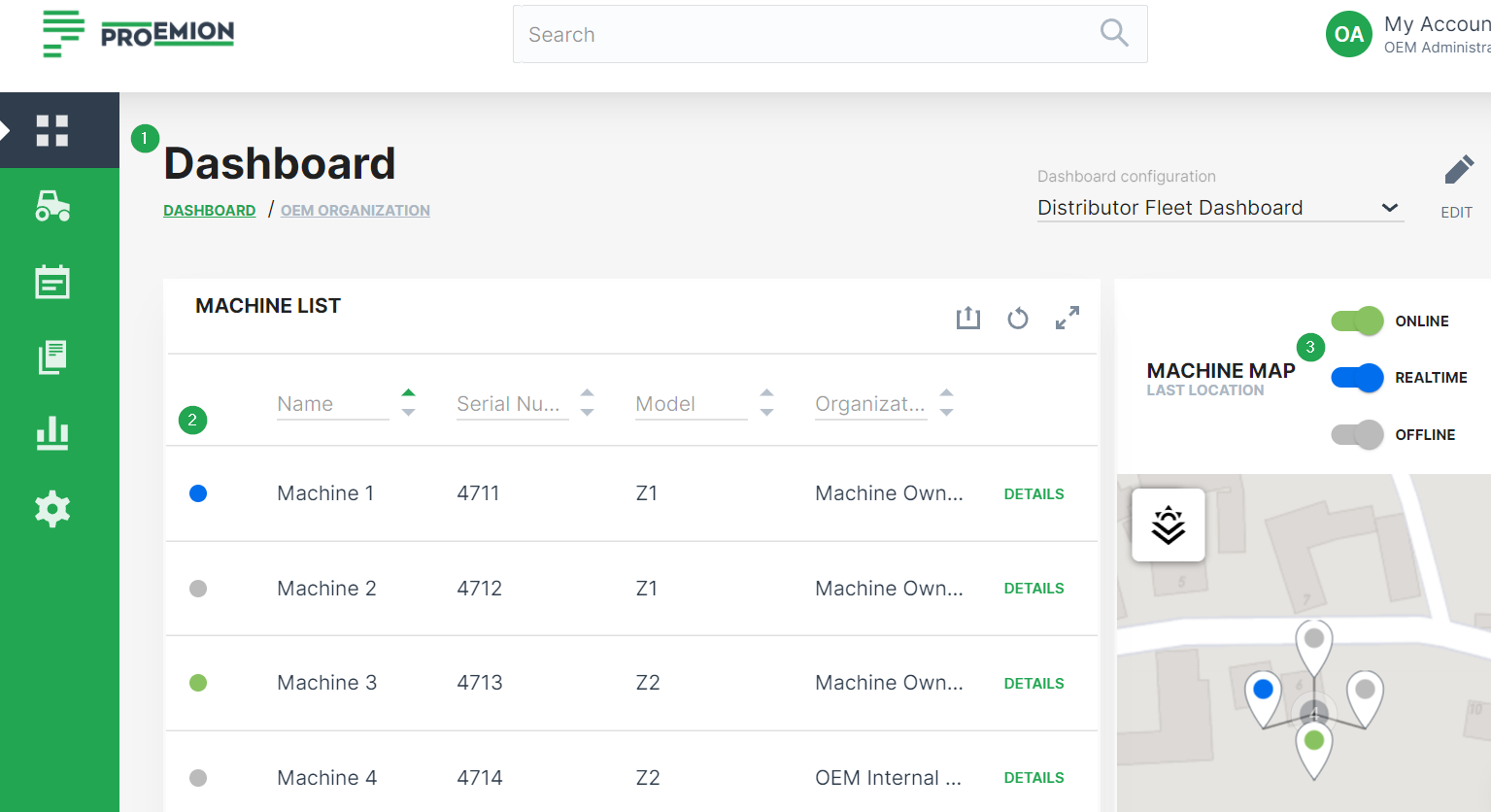Select the Dashboard grid menu item
Image resolution: width=1491 pixels, height=812 pixels.
[52, 130]
